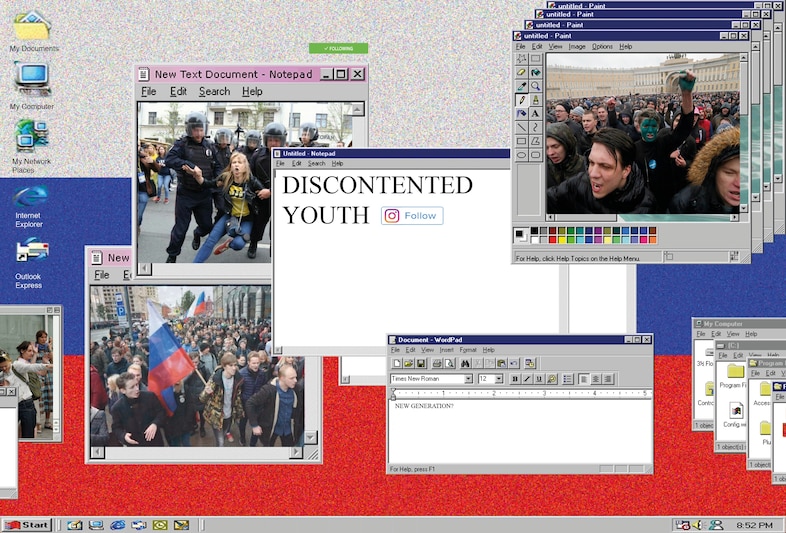The width and height of the screenshot is (786, 533).
Task: Open the Search menu in New Text Document Notepad
Action: [x=214, y=92]
